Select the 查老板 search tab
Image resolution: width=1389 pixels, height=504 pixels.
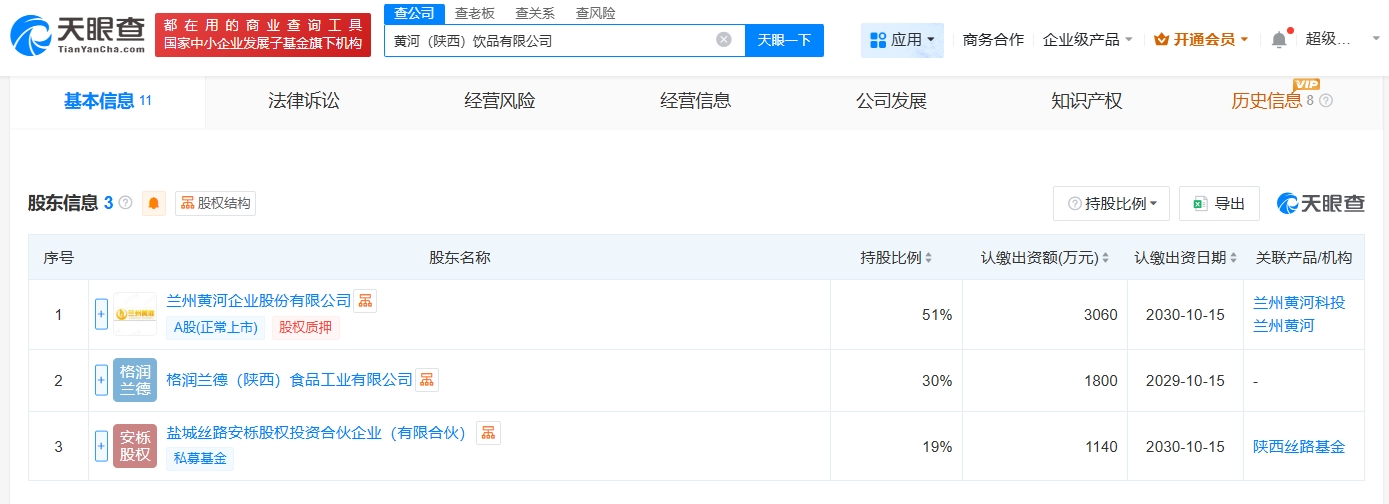click(x=474, y=13)
